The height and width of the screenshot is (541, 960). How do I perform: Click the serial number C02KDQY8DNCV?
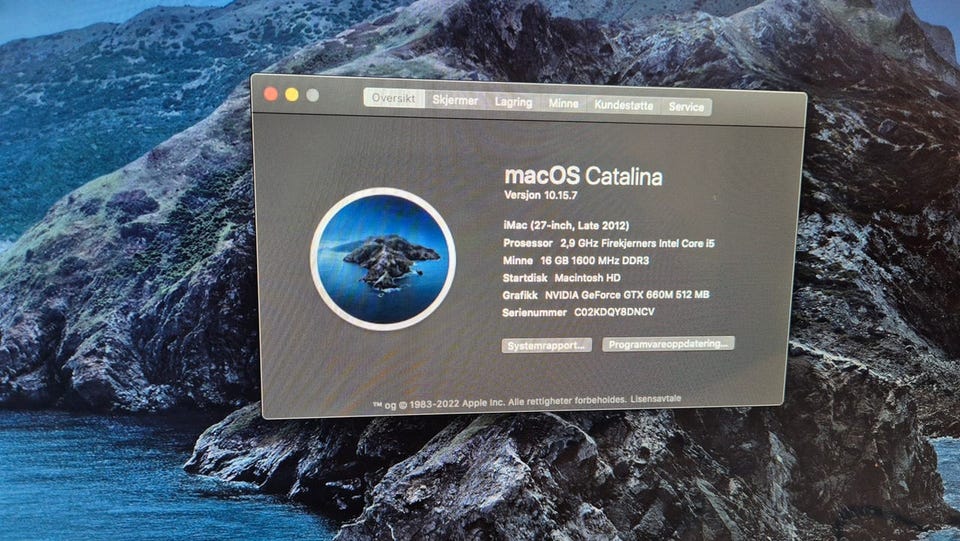pos(614,312)
